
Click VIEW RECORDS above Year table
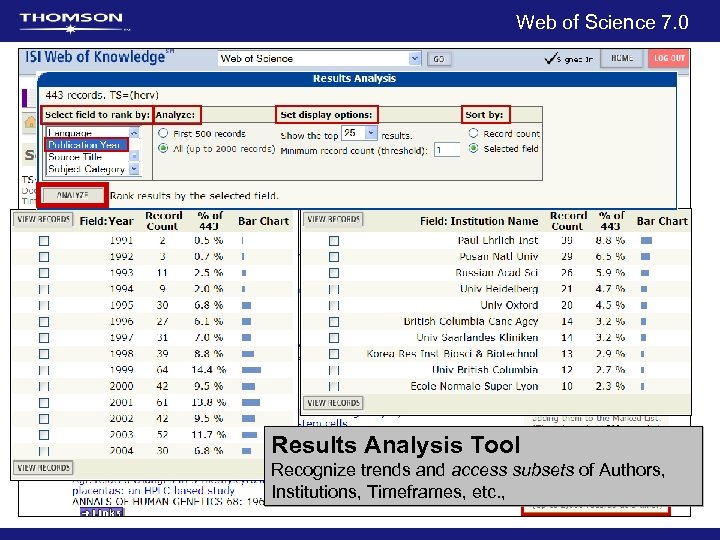pyautogui.click(x=43, y=219)
